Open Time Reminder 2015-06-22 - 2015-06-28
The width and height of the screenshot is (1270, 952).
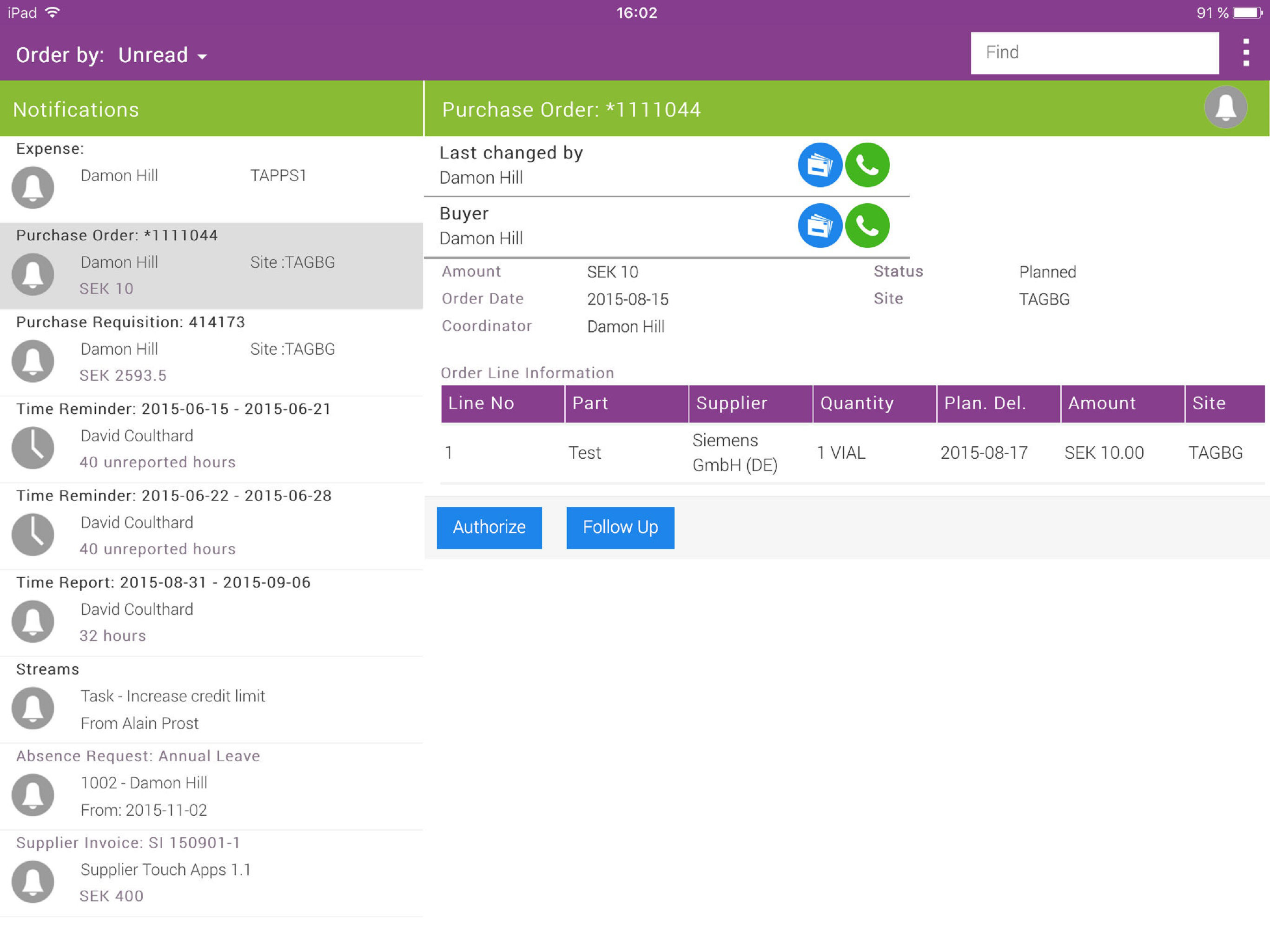[212, 526]
